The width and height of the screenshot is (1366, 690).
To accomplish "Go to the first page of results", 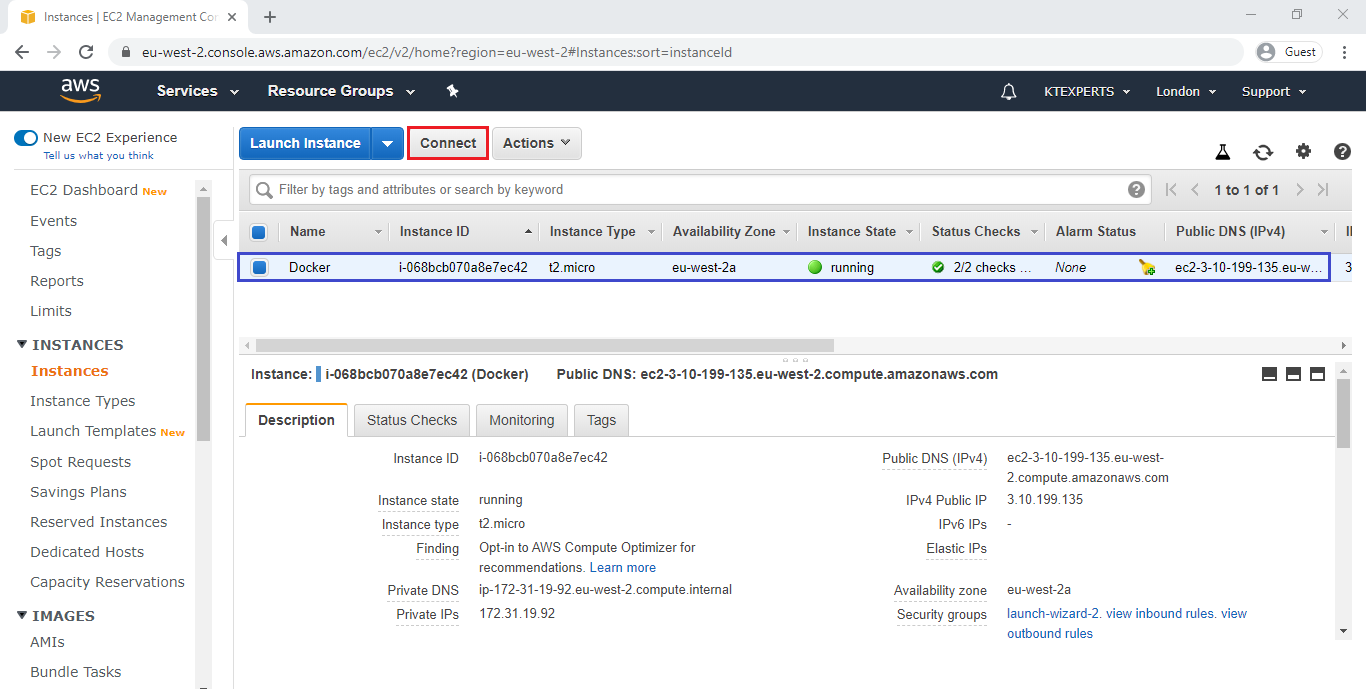I will [1171, 190].
